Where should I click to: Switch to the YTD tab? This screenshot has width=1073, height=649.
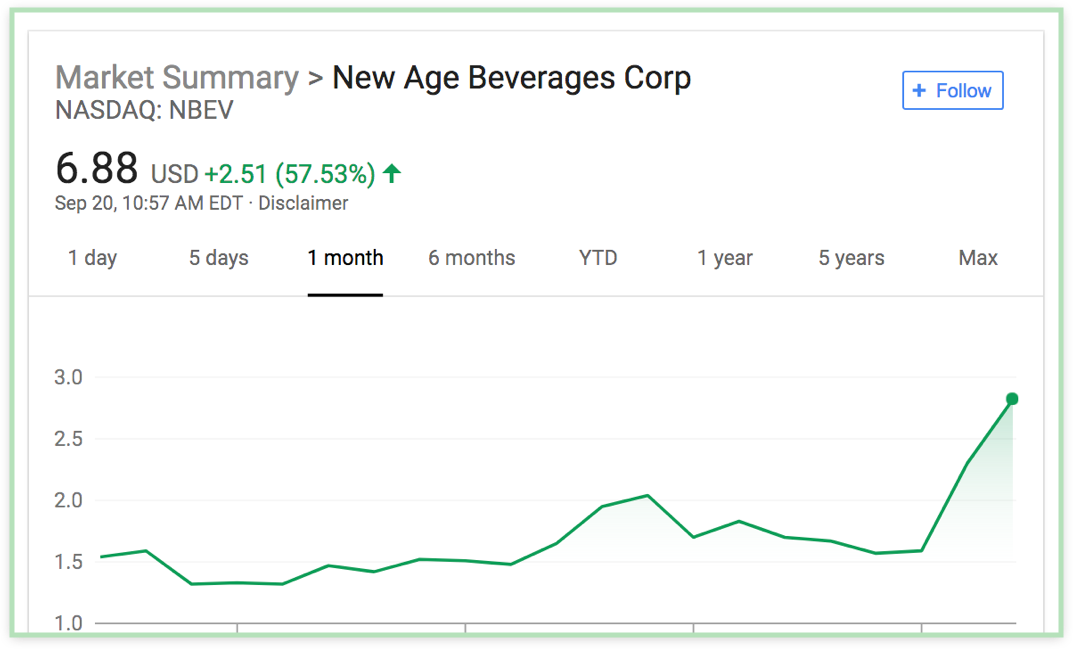click(598, 258)
